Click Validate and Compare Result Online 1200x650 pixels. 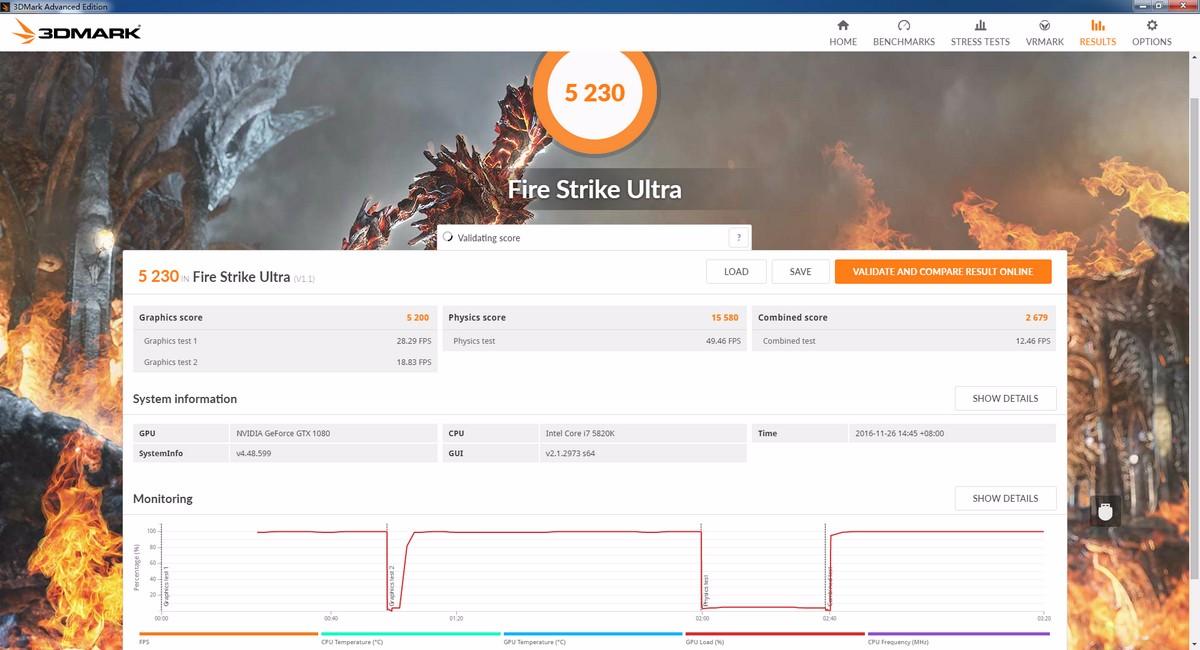(x=943, y=272)
